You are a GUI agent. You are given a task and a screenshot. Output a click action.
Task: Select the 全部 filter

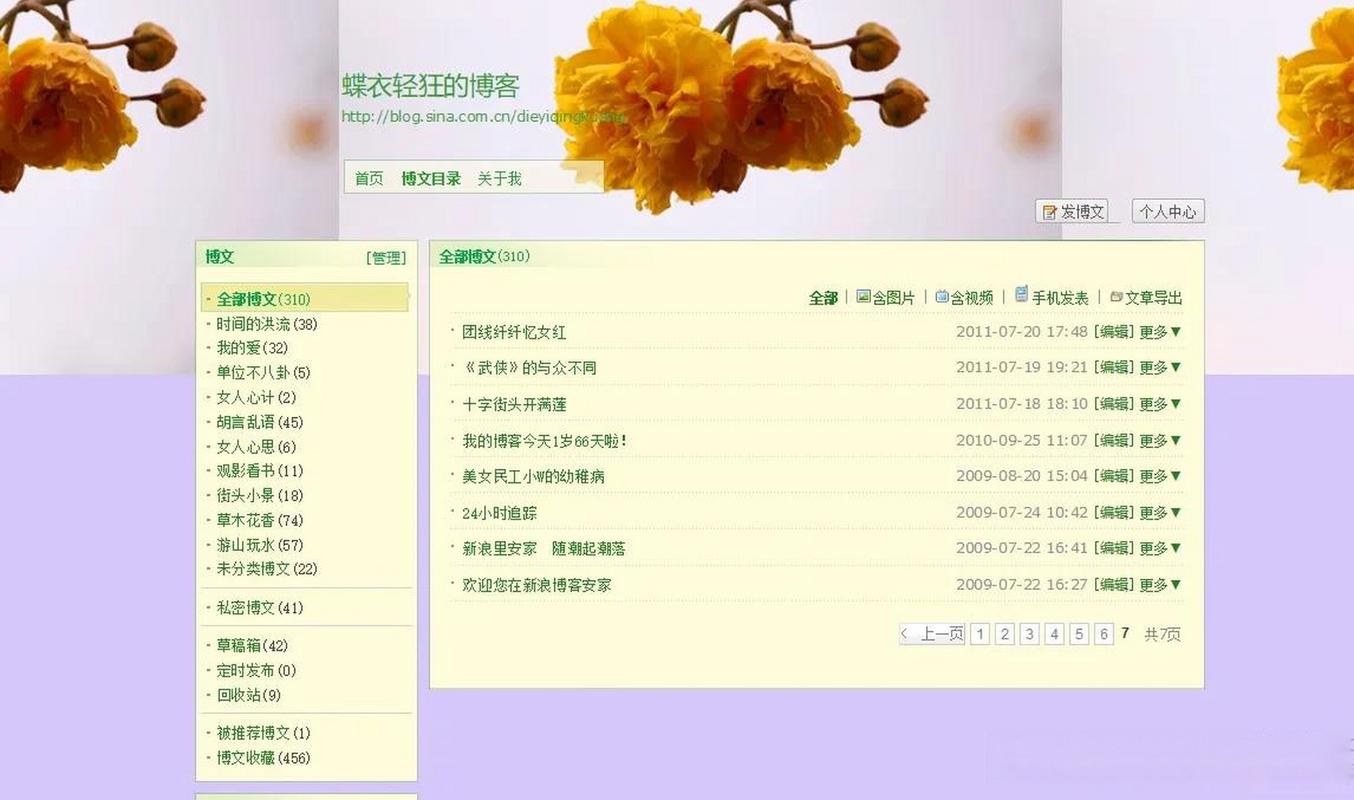[823, 298]
